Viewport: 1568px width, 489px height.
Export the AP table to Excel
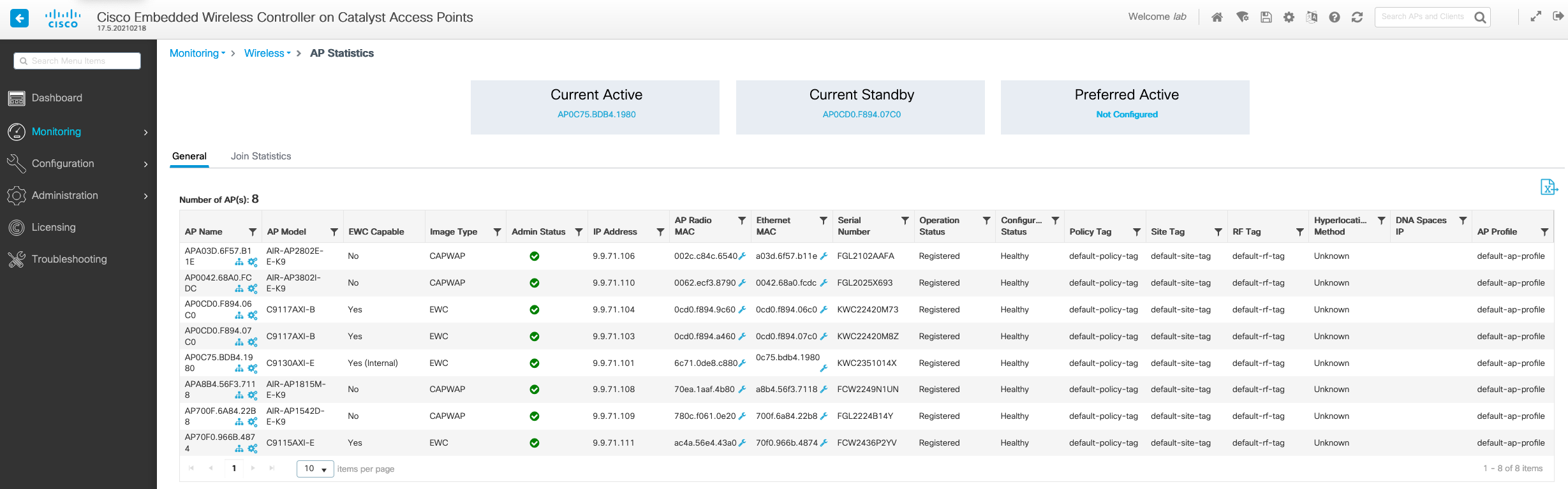point(1548,187)
